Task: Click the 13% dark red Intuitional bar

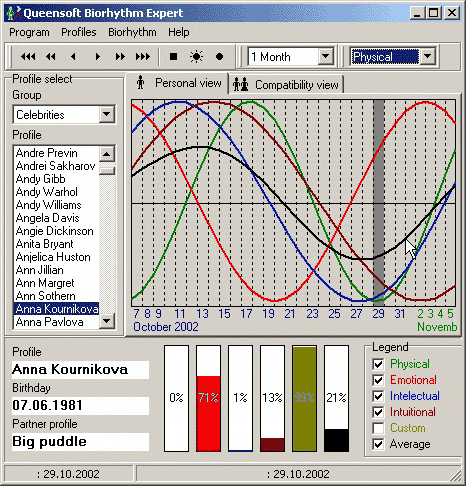Action: pos(272,398)
